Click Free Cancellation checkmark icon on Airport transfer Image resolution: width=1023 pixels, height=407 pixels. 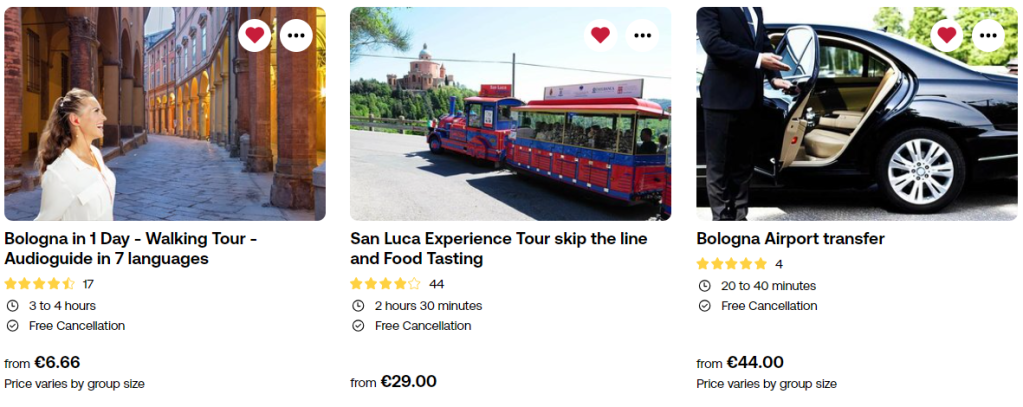tap(704, 306)
